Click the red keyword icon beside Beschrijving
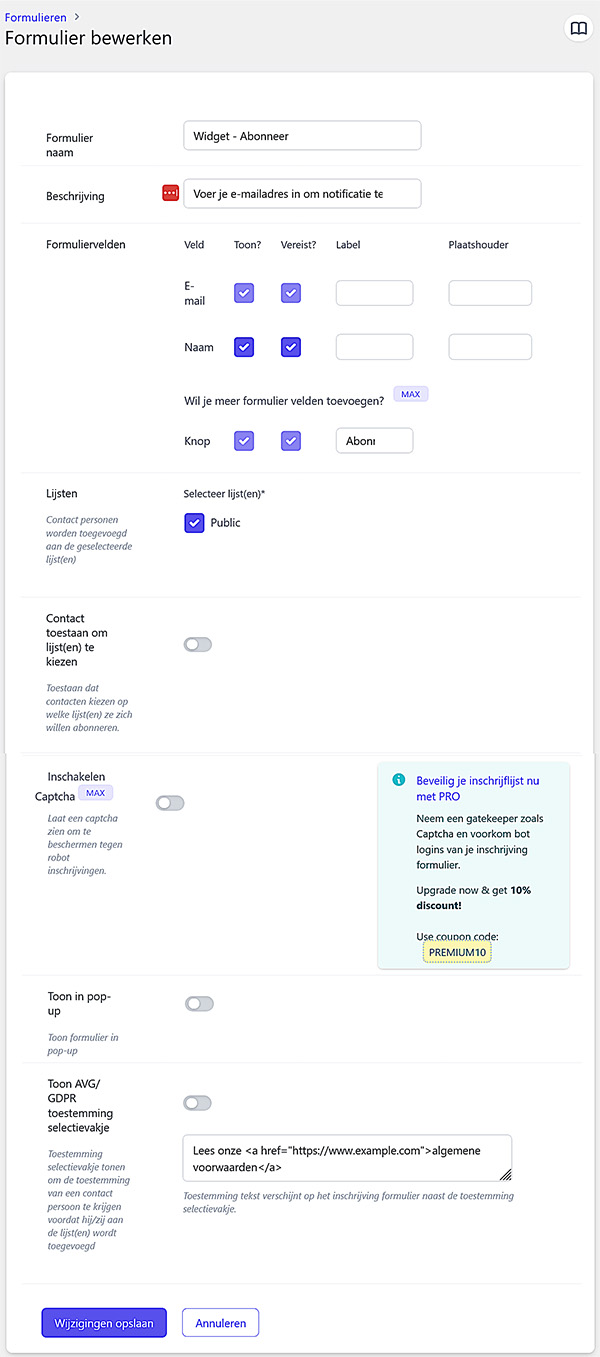The width and height of the screenshot is (600, 1357). click(x=170, y=193)
